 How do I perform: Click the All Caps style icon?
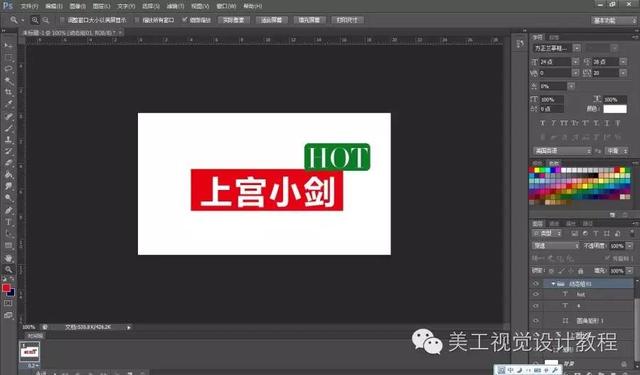564,123
